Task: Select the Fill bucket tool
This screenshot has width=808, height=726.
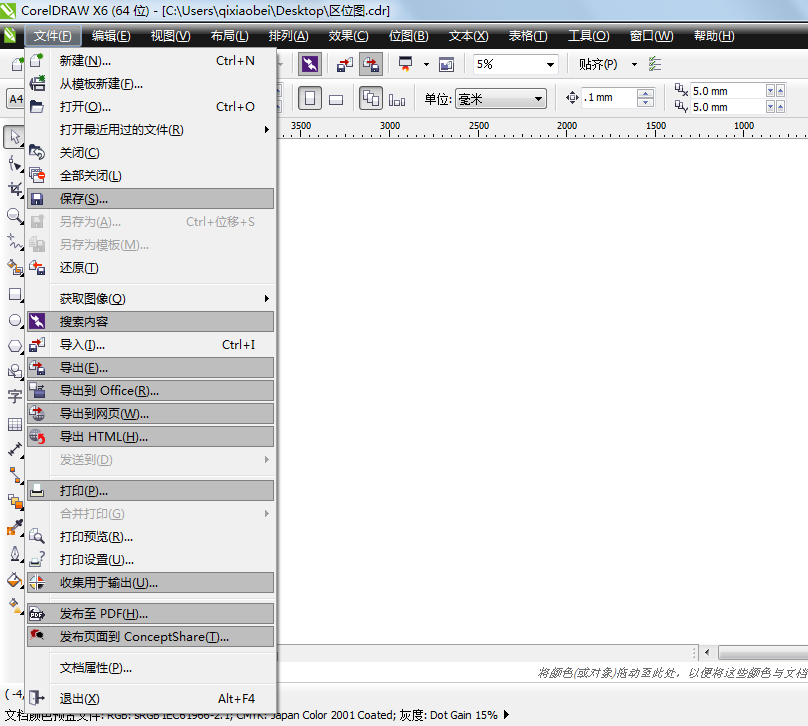Action: [x=14, y=580]
